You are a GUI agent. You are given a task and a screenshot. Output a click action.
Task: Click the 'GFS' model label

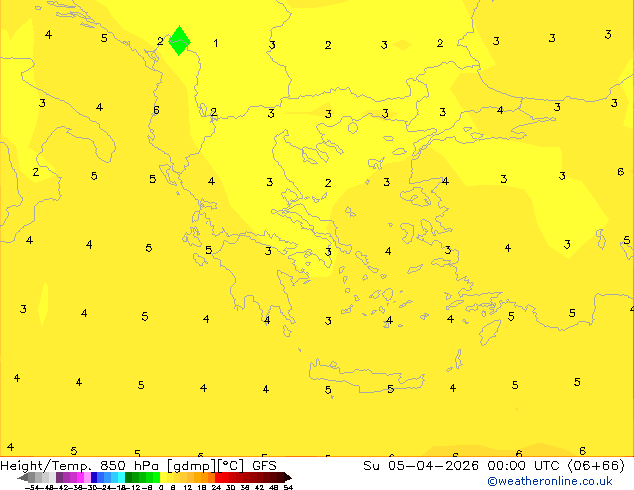(264, 466)
